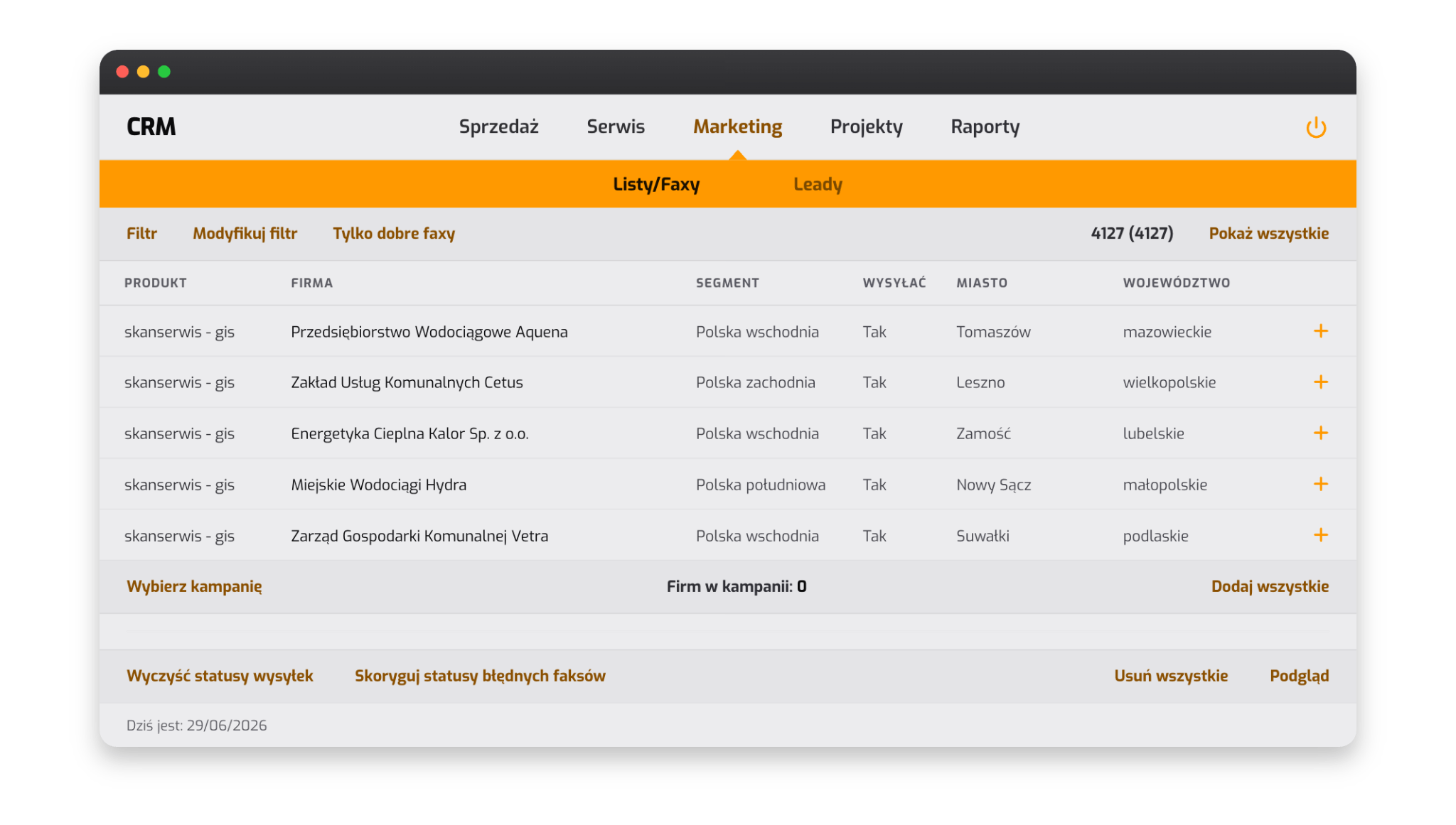Open Podgląd preview

coord(1299,676)
